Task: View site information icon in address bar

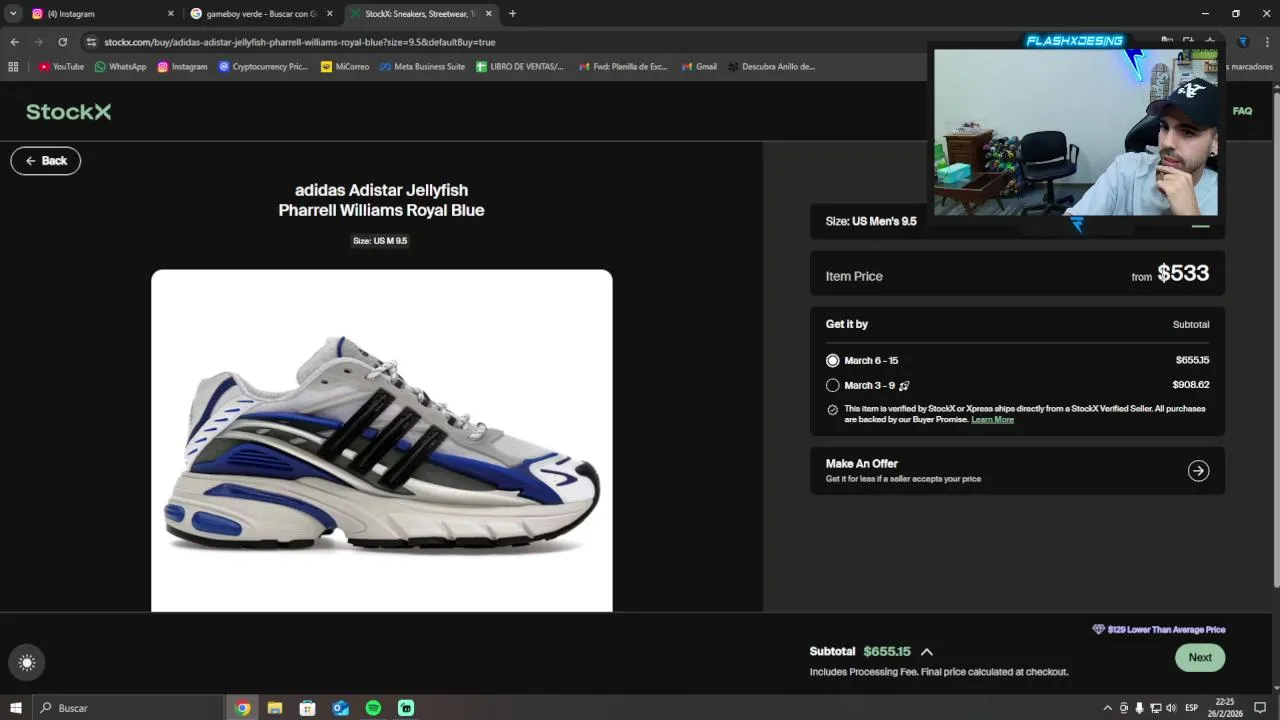Action: click(91, 42)
